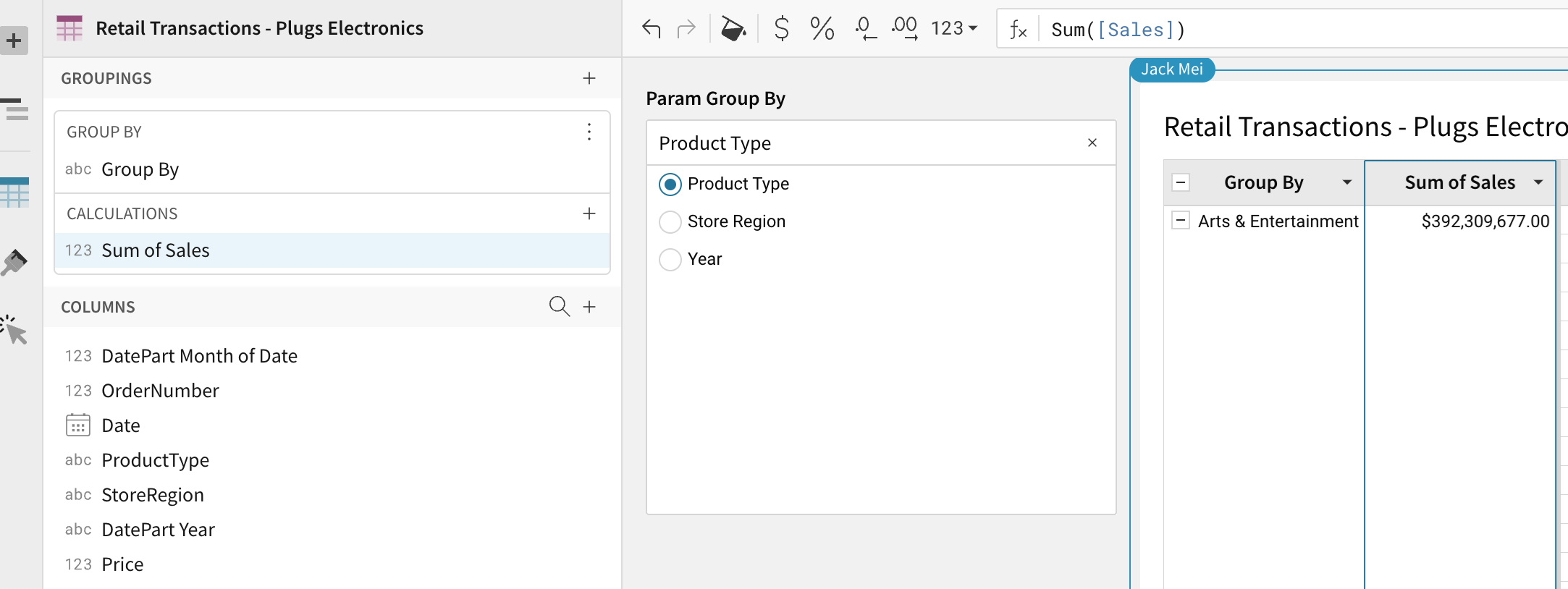This screenshot has height=589, width=1568.
Task: Click the undo arrow icon
Action: (x=652, y=29)
